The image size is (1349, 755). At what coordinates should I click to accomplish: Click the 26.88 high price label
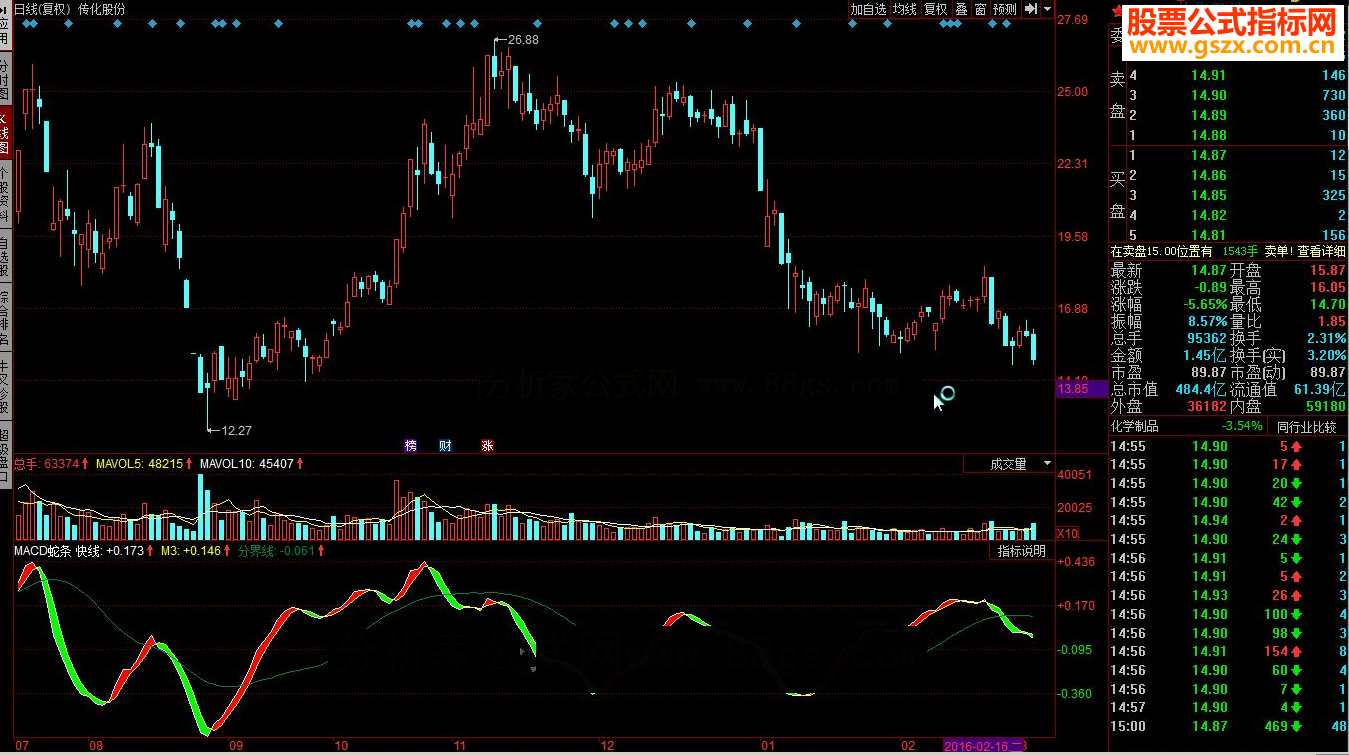tap(523, 40)
